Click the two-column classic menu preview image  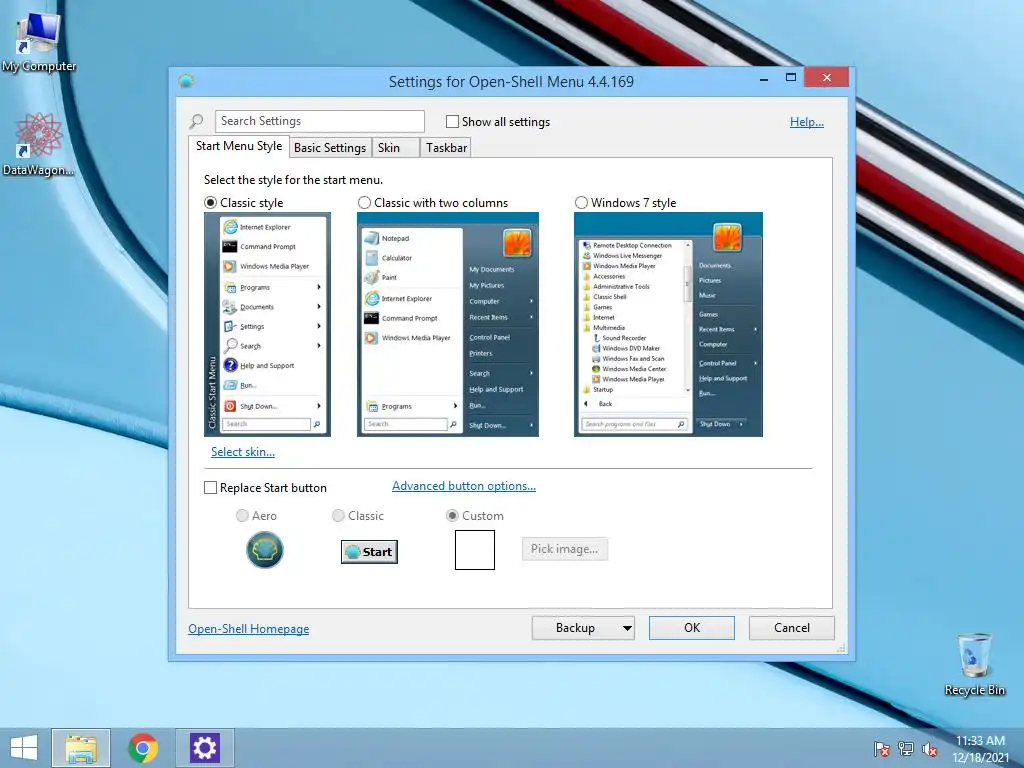tap(448, 325)
